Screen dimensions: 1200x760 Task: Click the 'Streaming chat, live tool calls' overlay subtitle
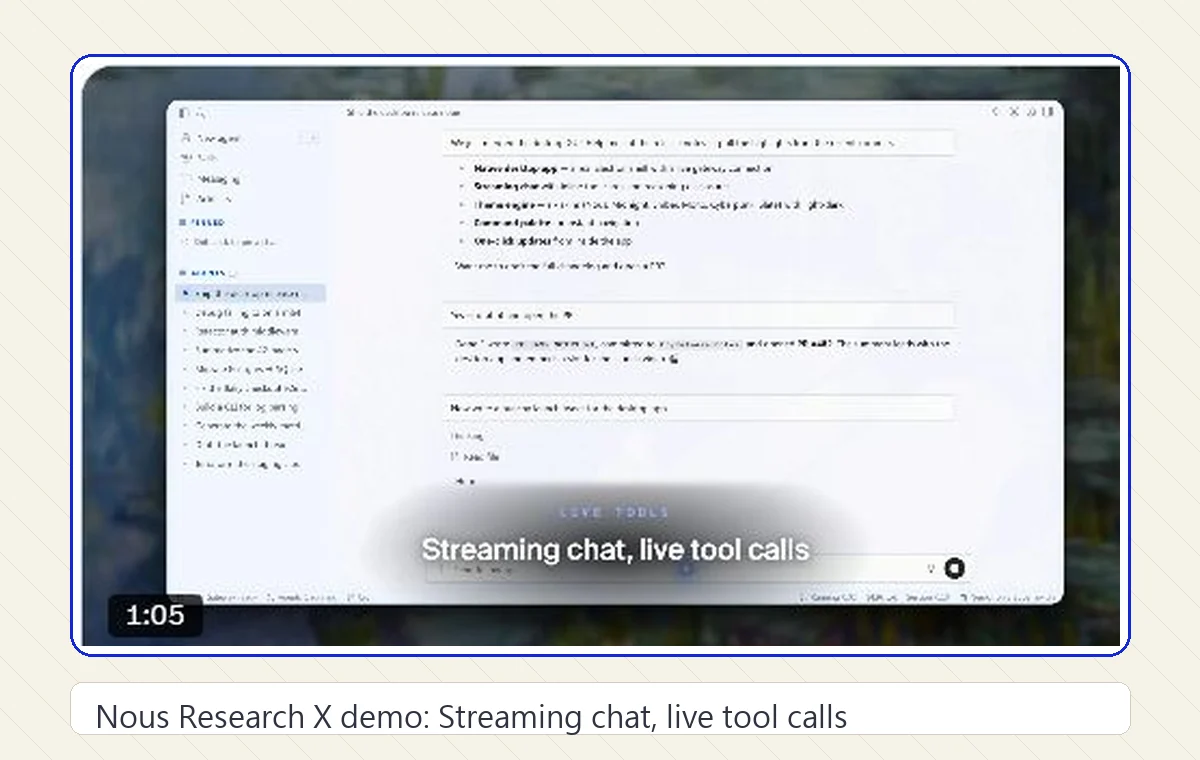tap(615, 549)
